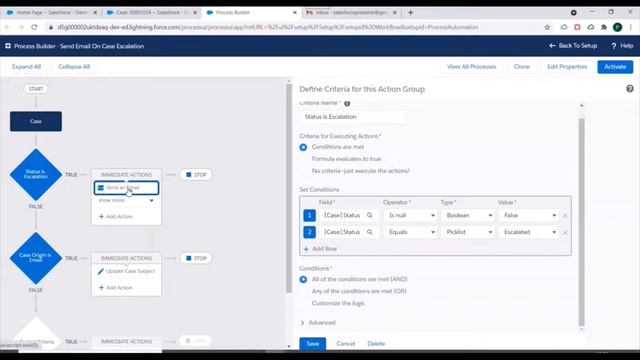Open Help in the header
Screen dimensions: 640x360
click(x=622, y=46)
